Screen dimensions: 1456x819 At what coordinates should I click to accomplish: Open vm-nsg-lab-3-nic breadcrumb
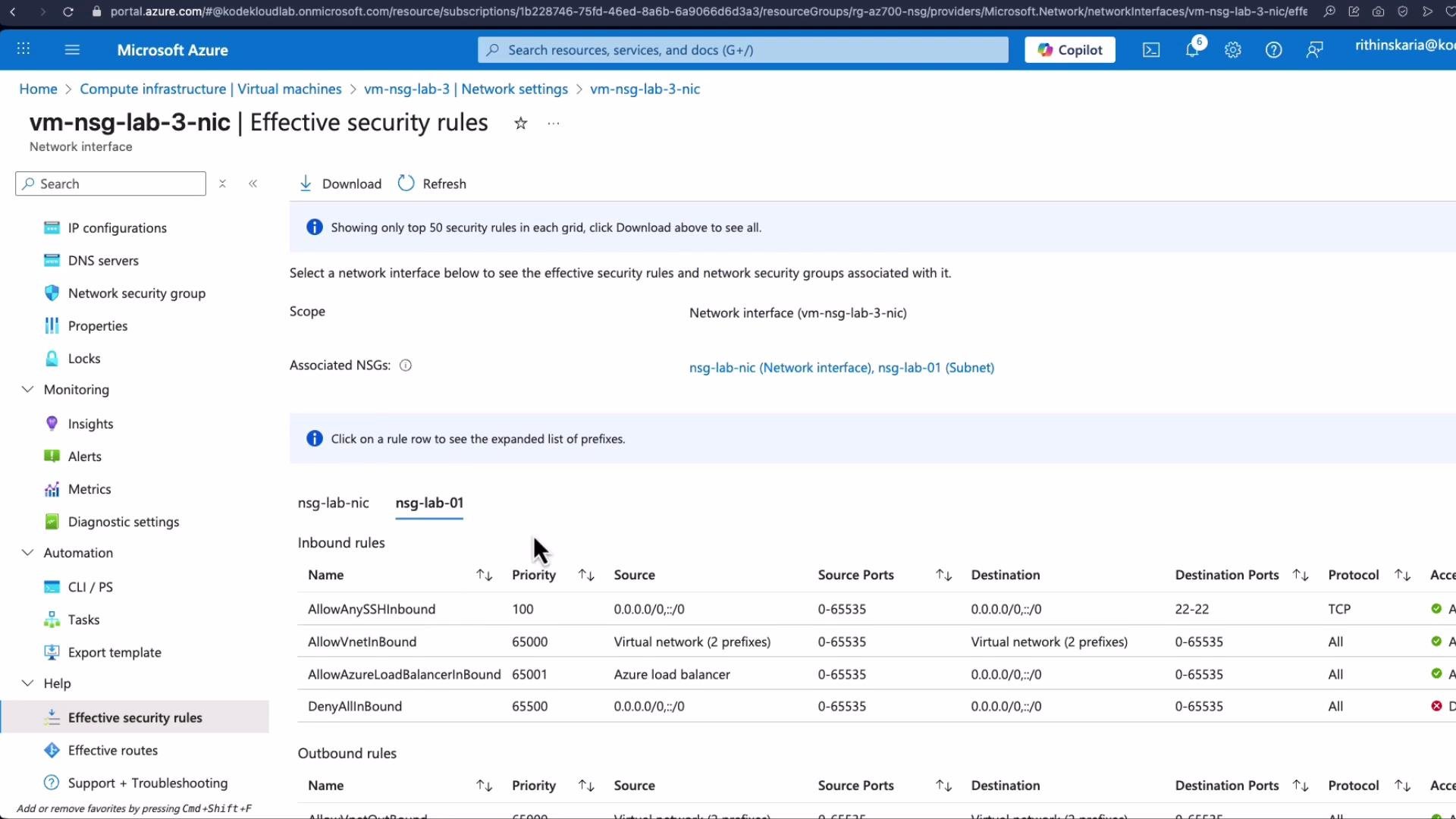tap(645, 89)
